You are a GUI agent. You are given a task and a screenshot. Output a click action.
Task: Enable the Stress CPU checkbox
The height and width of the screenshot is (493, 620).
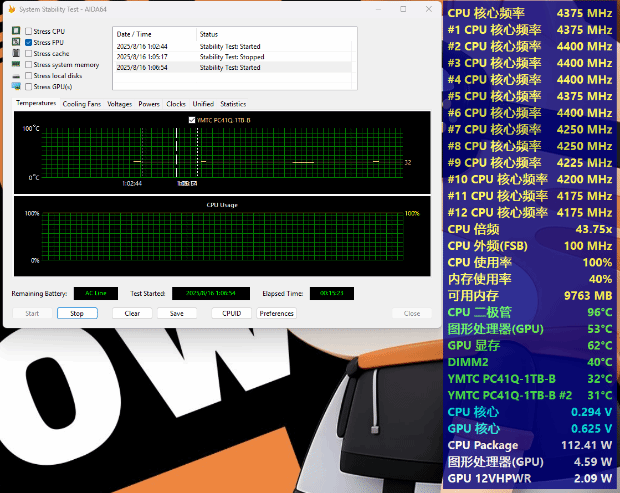(29, 32)
